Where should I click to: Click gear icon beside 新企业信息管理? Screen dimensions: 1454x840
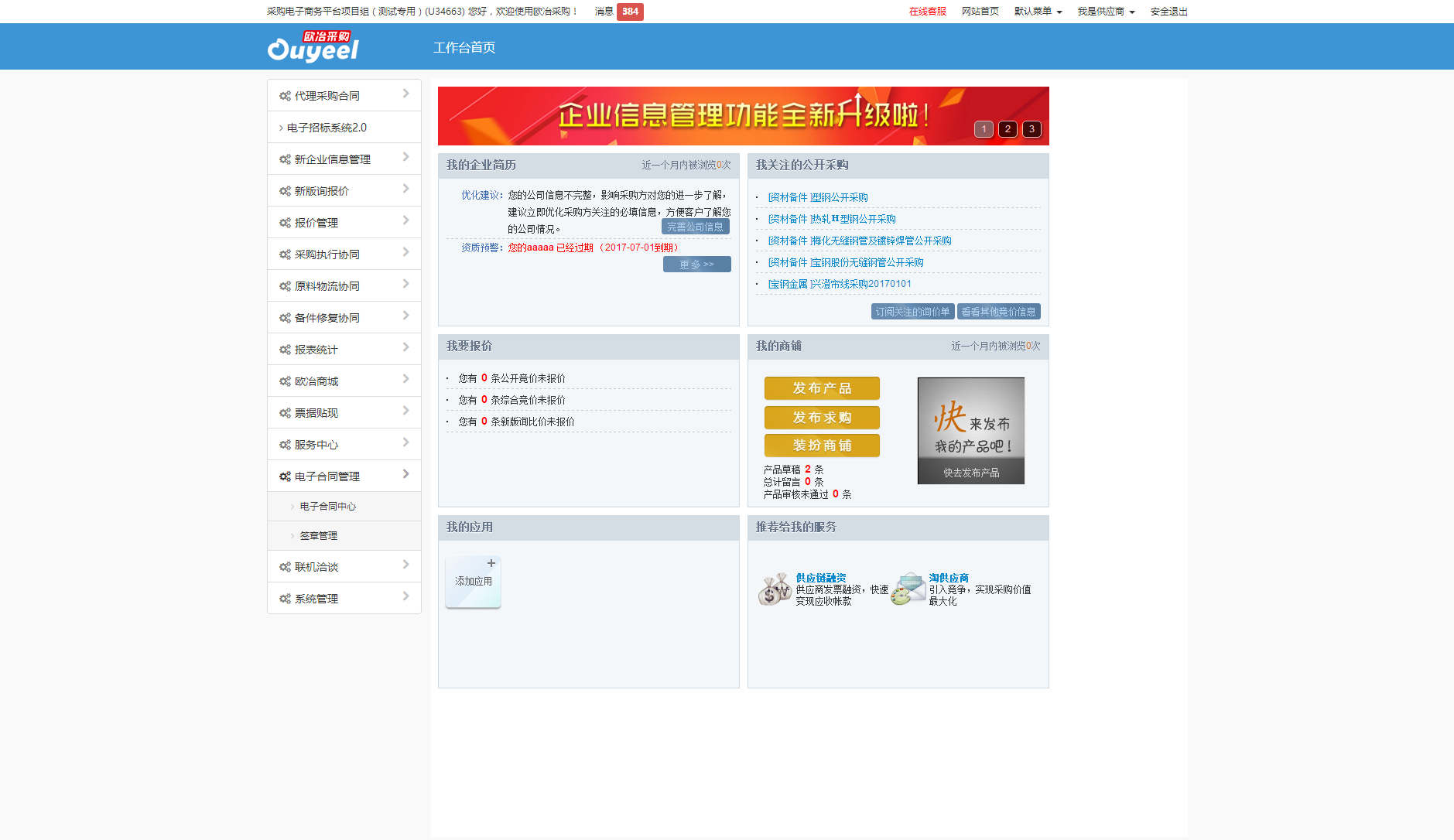pyautogui.click(x=285, y=159)
